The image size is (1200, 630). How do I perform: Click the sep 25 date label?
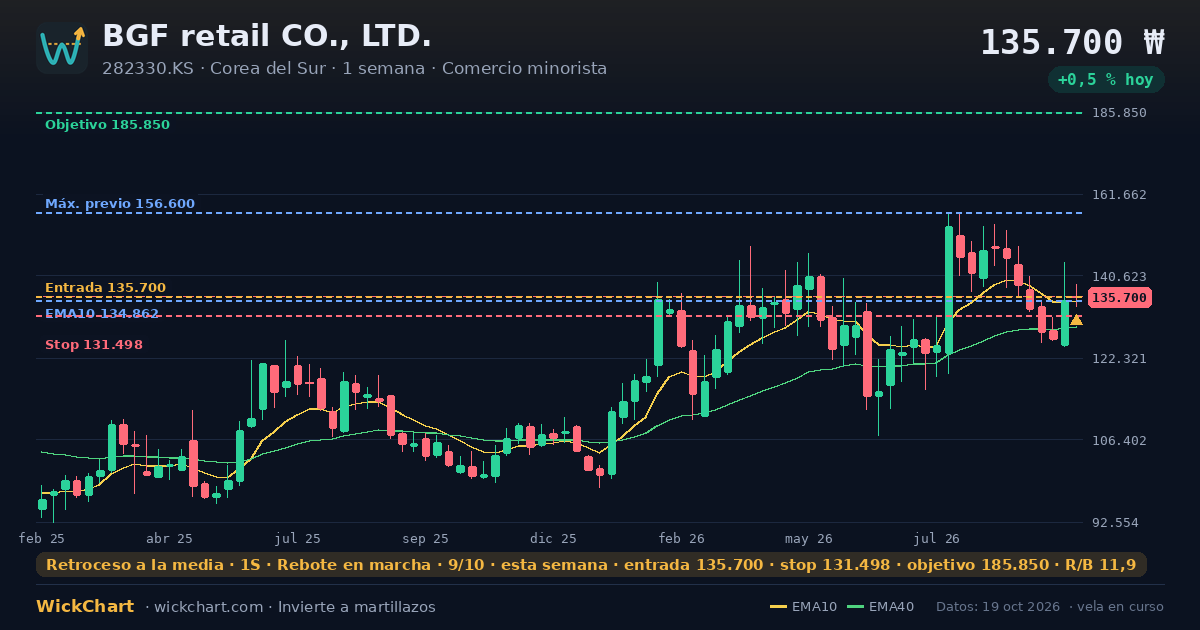click(x=426, y=538)
